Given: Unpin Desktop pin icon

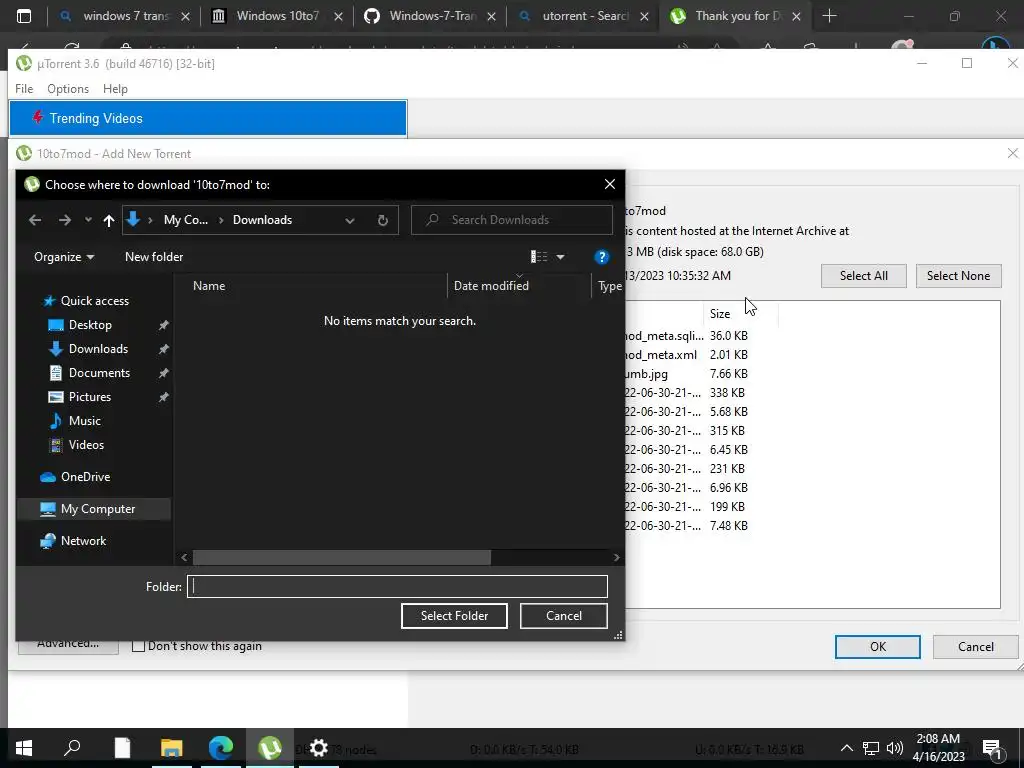Looking at the screenshot, I should 163,325.
